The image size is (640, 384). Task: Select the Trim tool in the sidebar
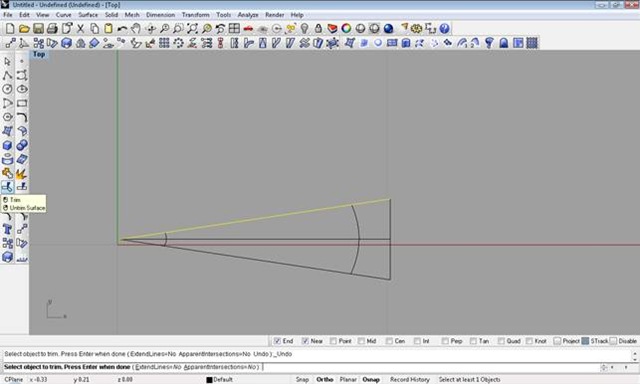7,187
